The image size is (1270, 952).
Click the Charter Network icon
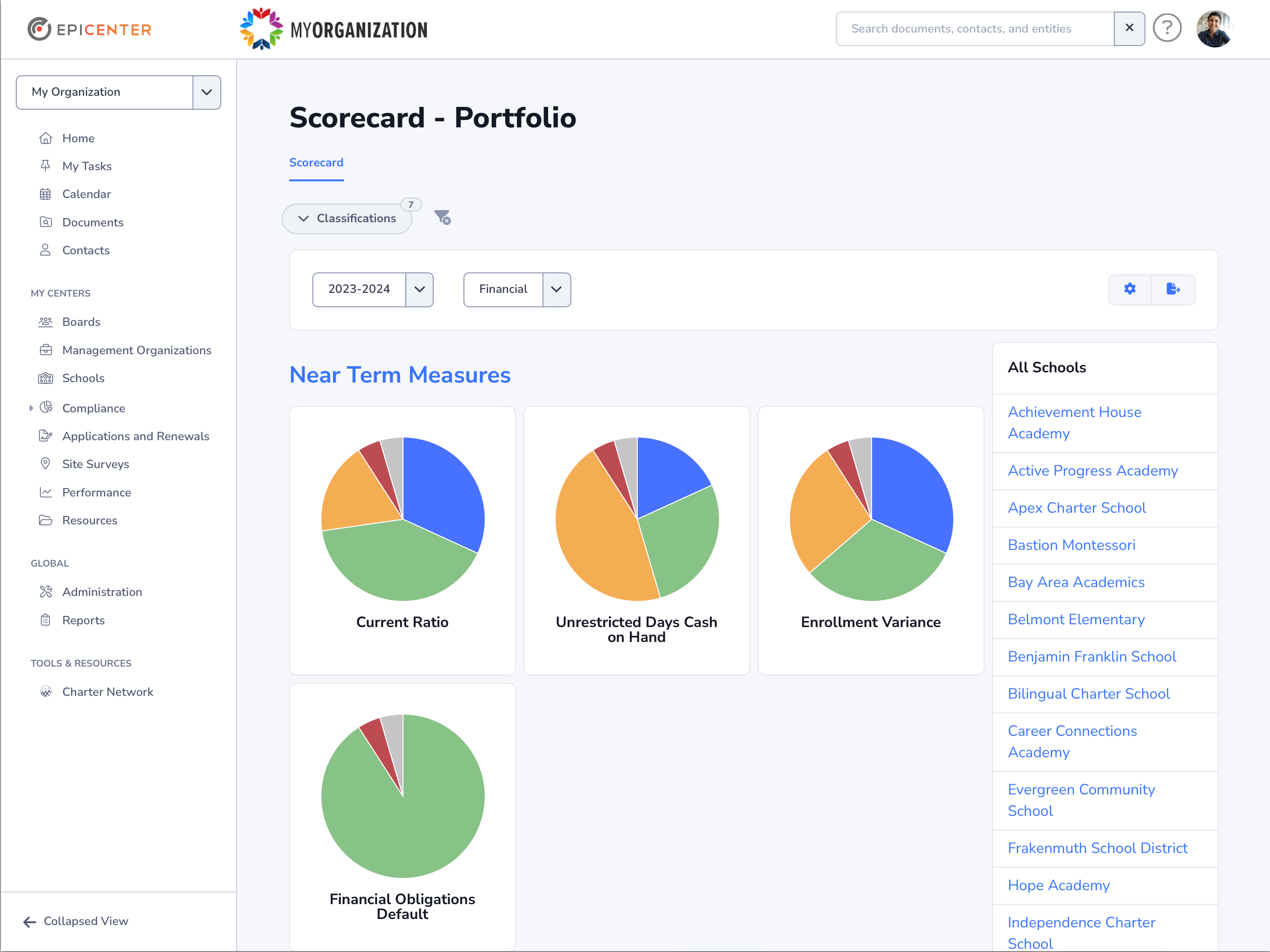(x=46, y=691)
